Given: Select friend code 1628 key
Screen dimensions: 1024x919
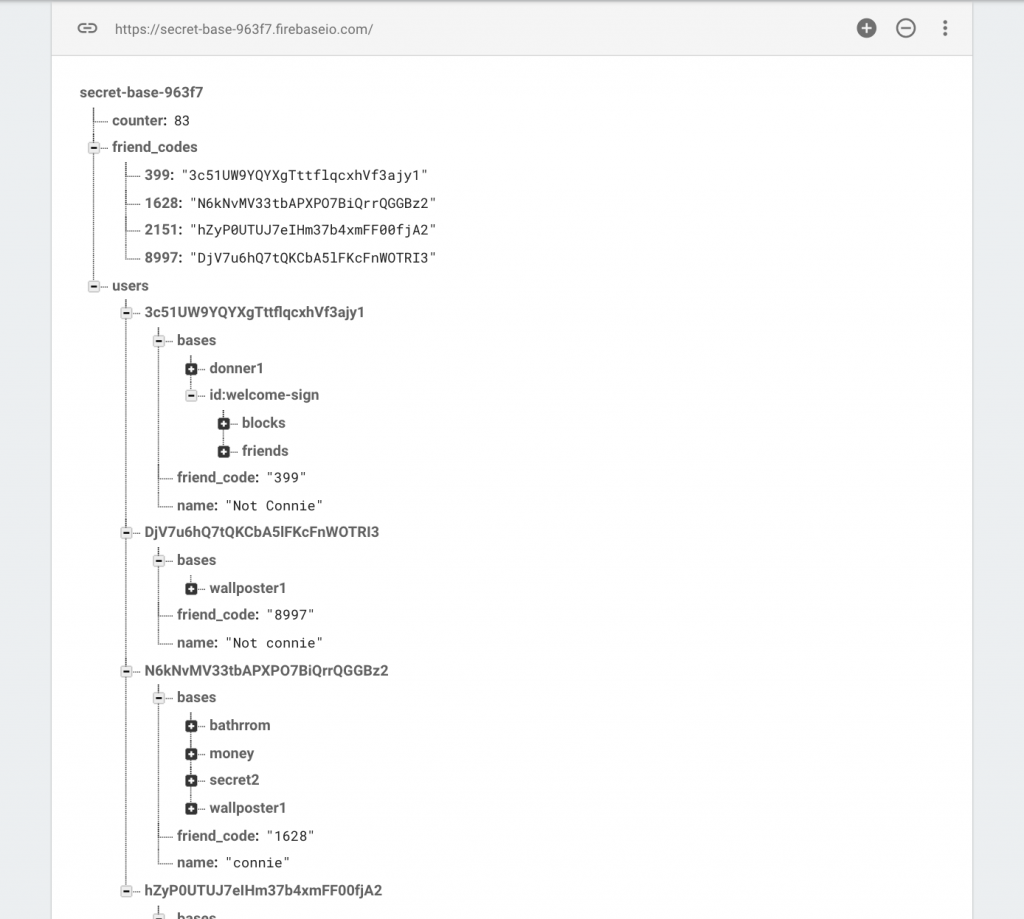Looking at the screenshot, I should coord(163,203).
